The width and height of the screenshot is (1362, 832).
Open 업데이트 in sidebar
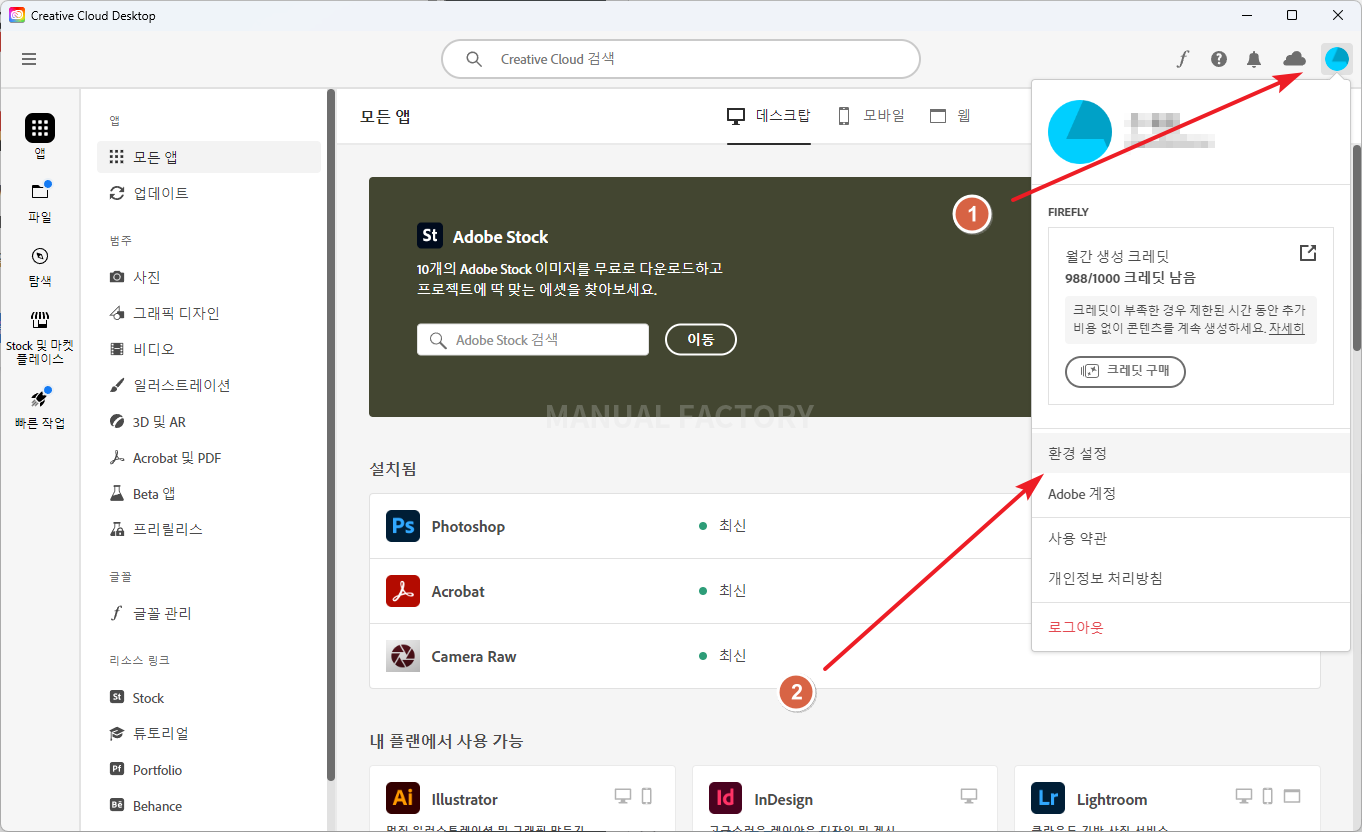tap(209, 193)
